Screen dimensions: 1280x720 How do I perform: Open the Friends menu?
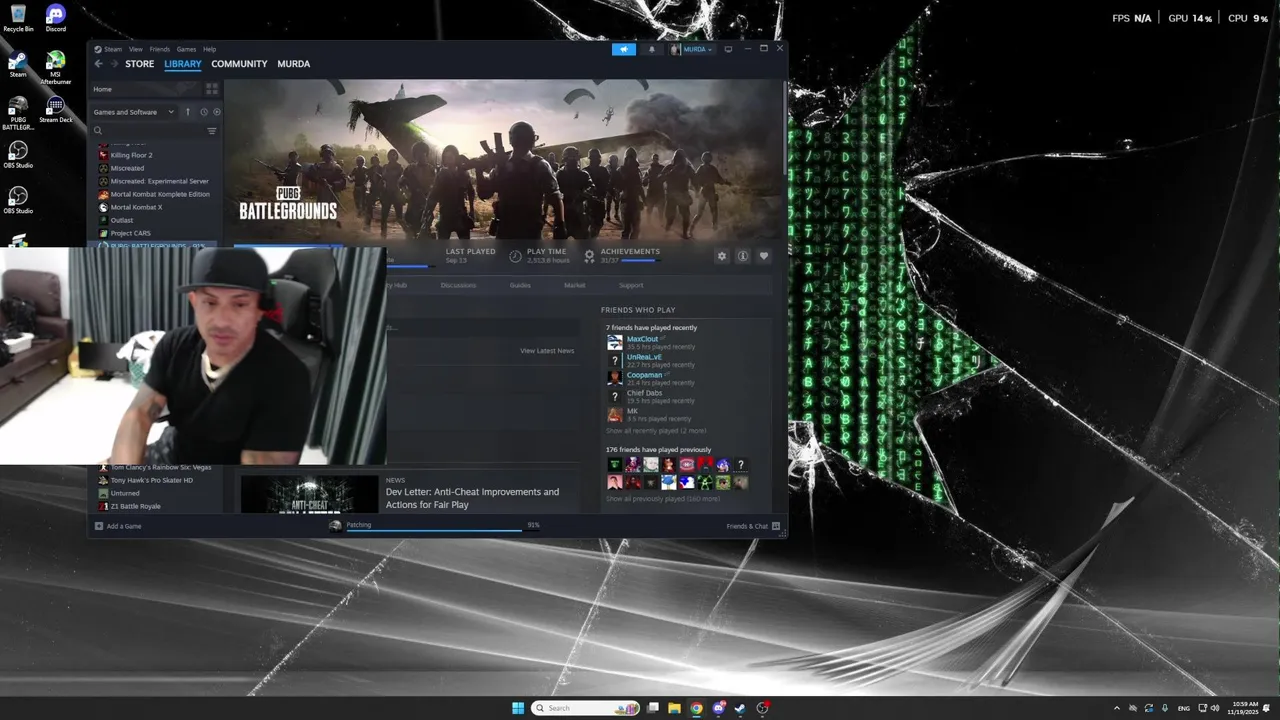click(x=160, y=49)
